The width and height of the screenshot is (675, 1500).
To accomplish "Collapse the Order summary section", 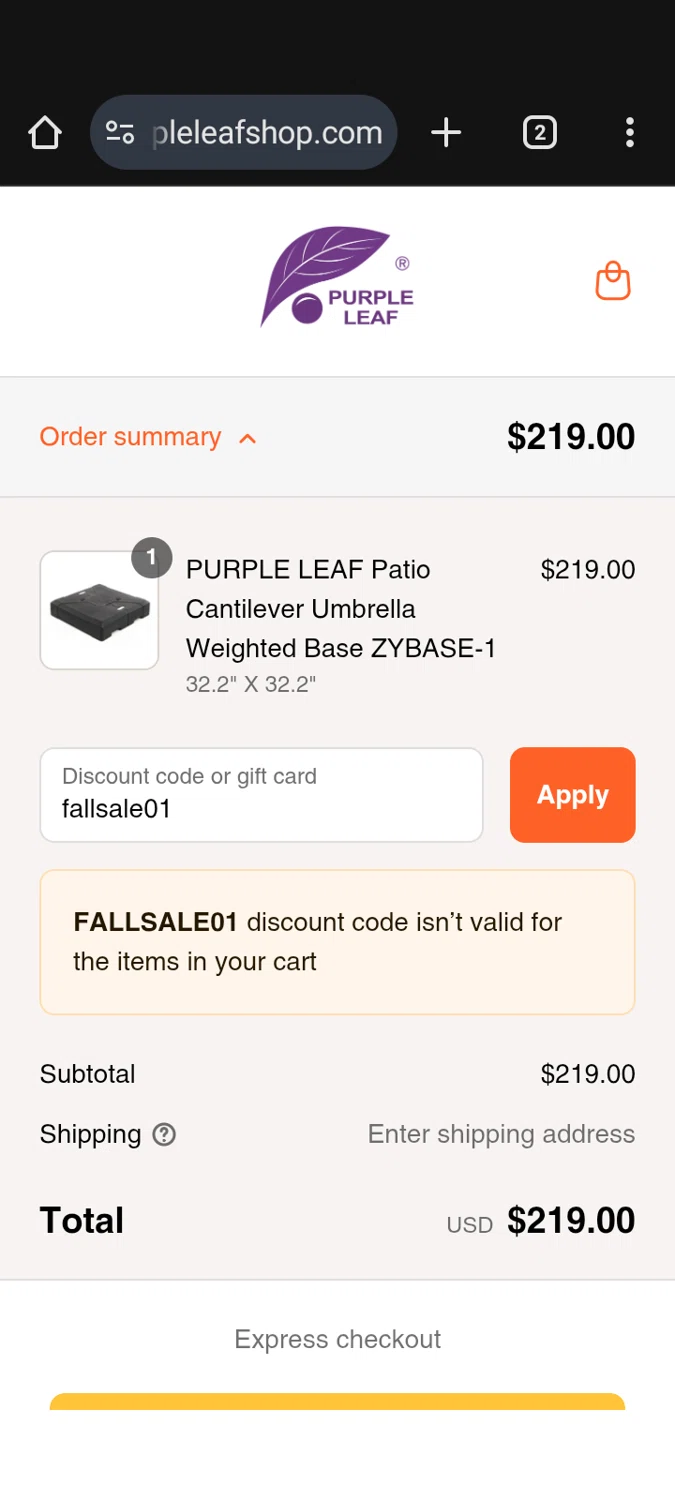I will 130,437.
